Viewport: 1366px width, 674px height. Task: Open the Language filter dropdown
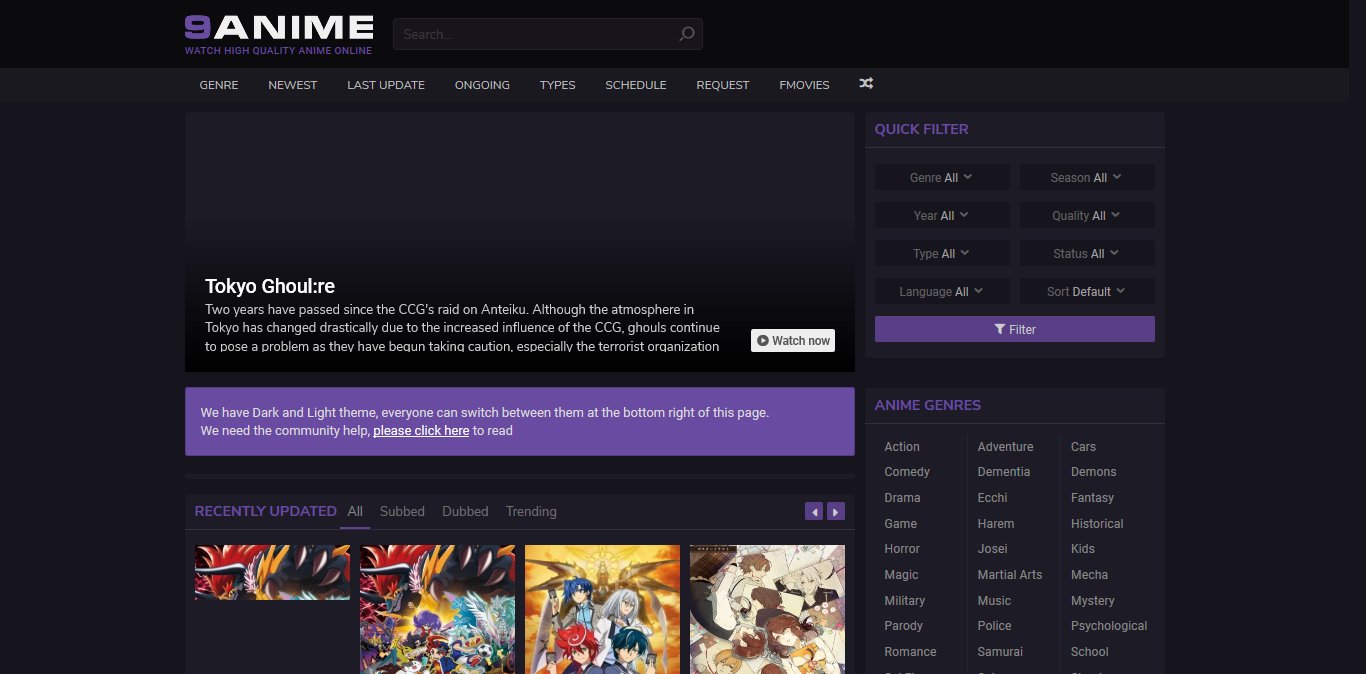click(x=942, y=291)
